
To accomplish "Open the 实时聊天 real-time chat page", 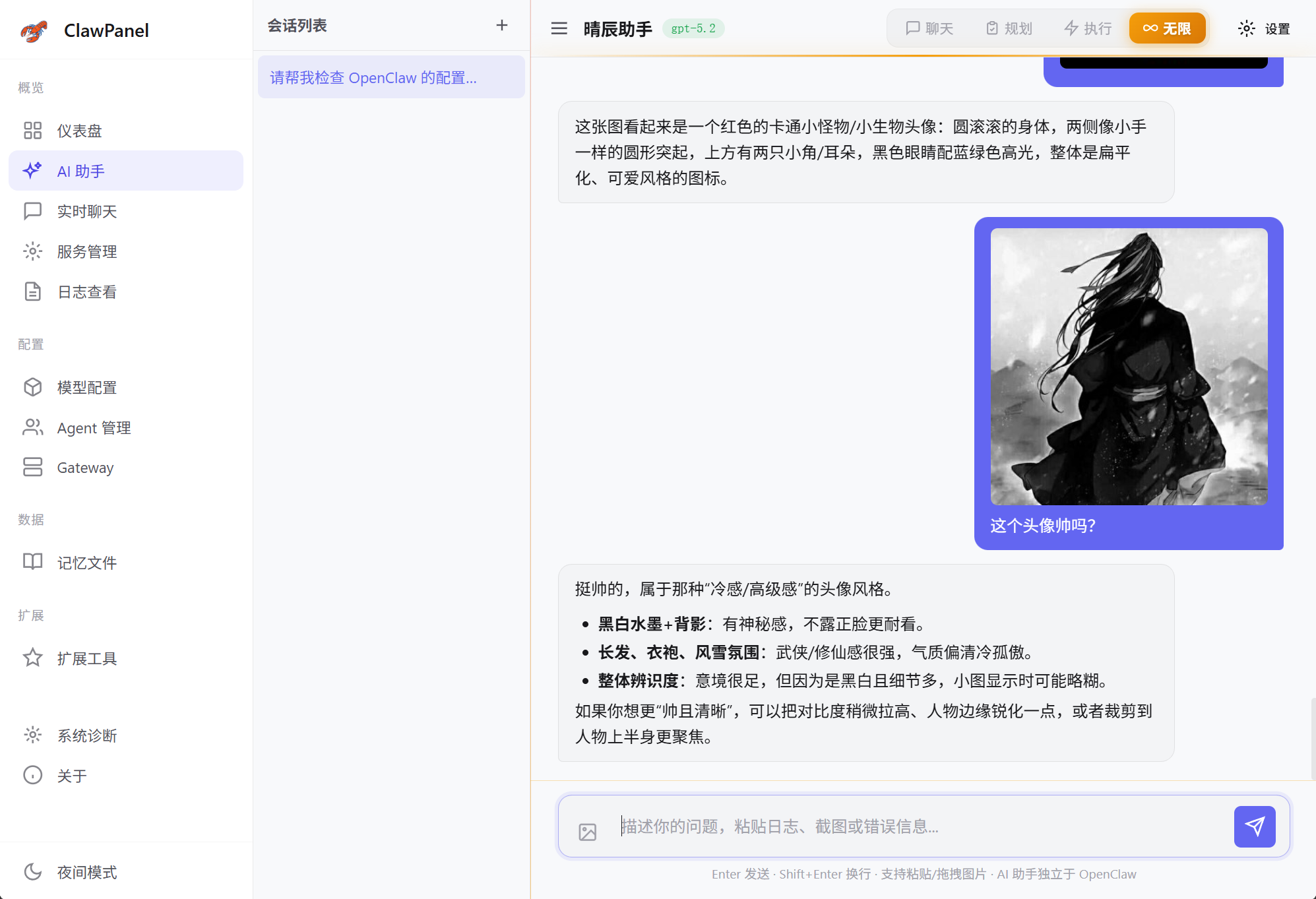I will coord(86,211).
